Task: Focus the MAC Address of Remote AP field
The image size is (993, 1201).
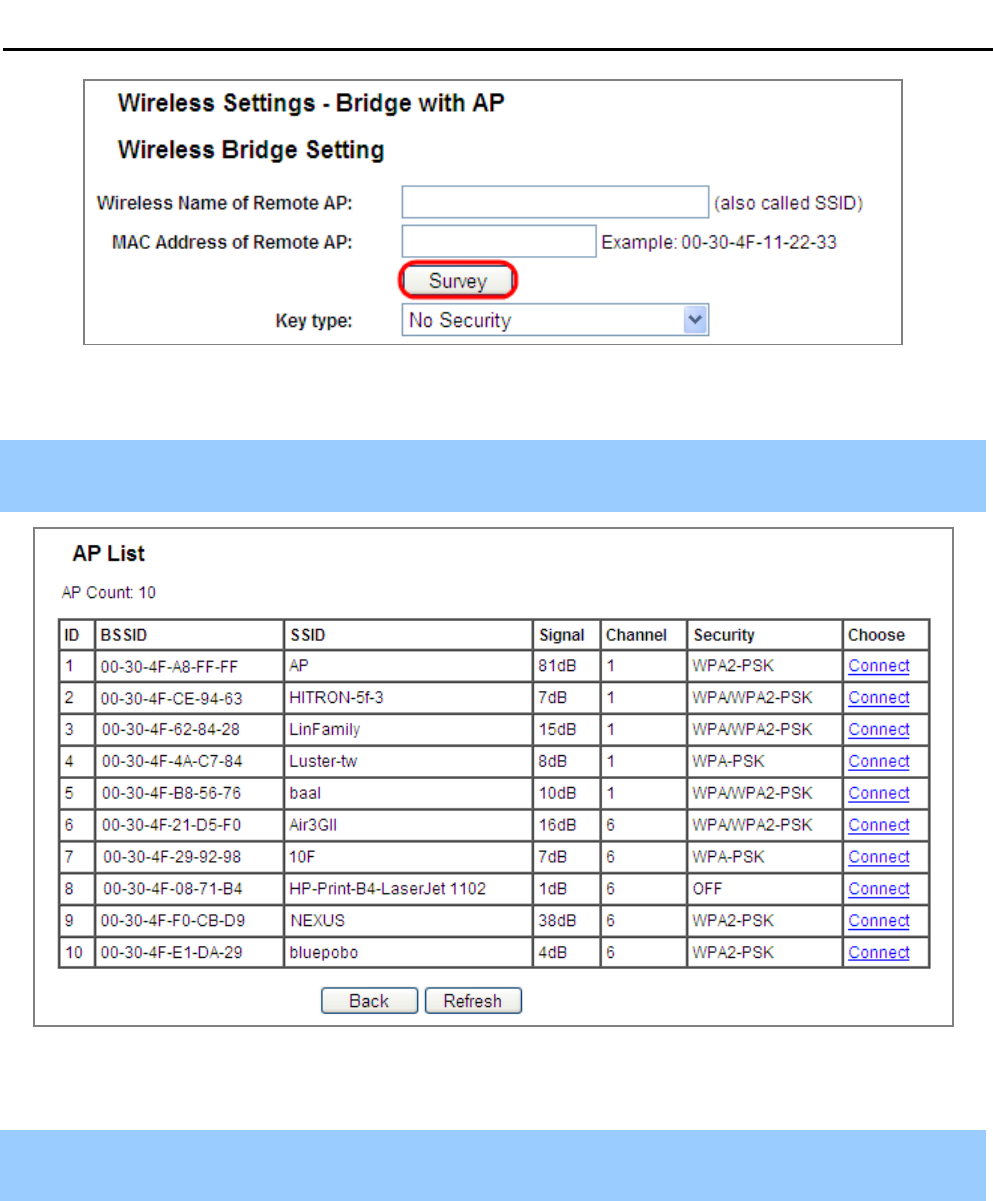Action: tap(499, 241)
